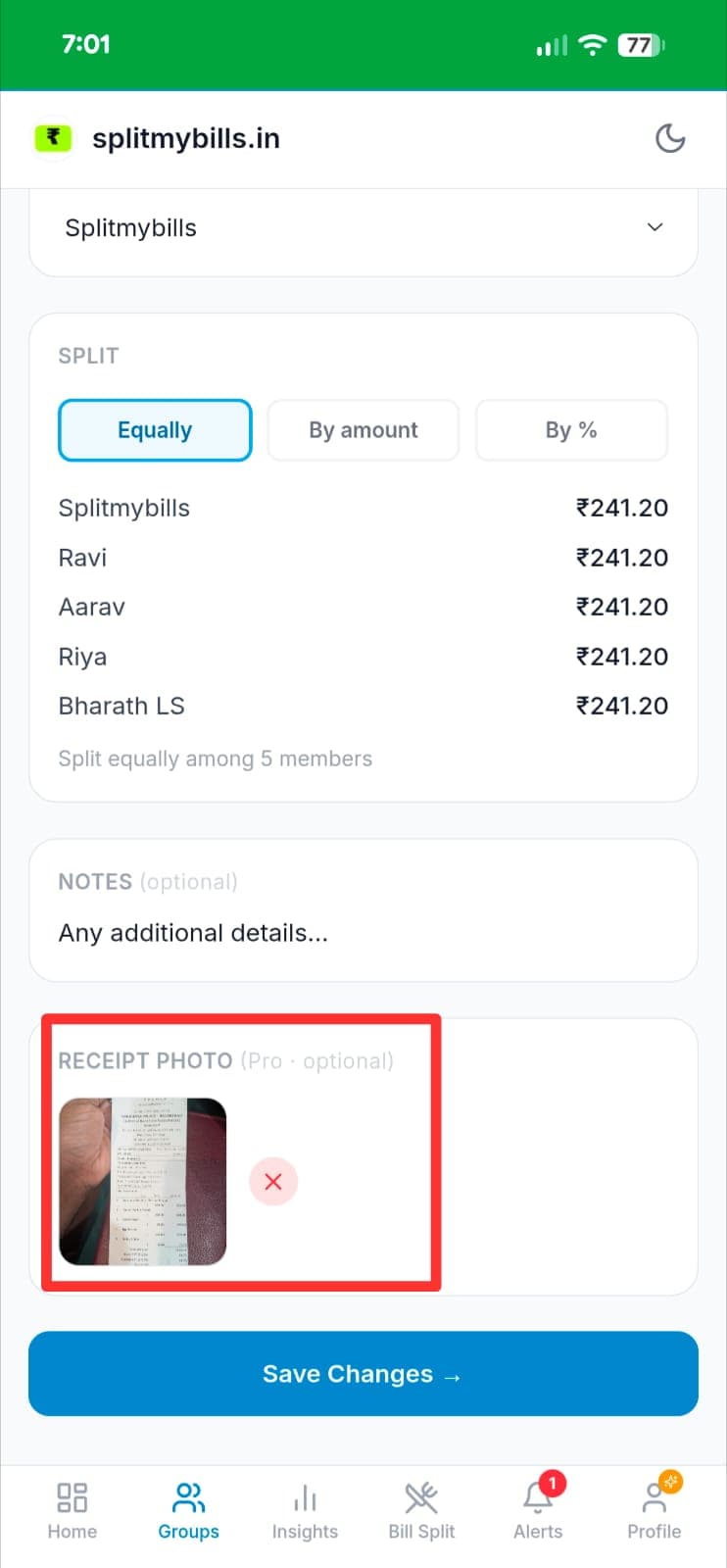Save changes to the expense
Screen dimensions: 727x1568
point(363,1373)
